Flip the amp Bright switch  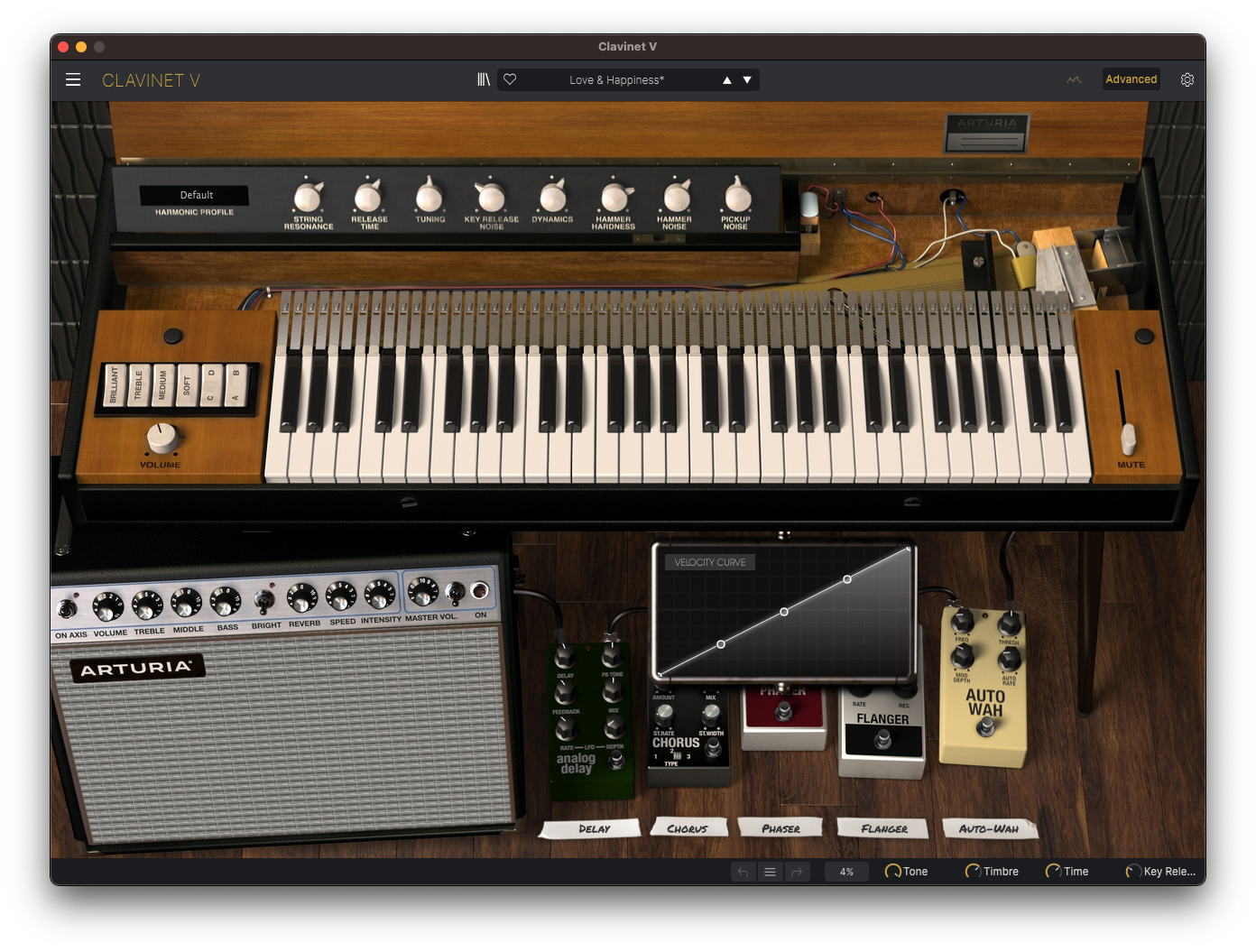[x=264, y=600]
